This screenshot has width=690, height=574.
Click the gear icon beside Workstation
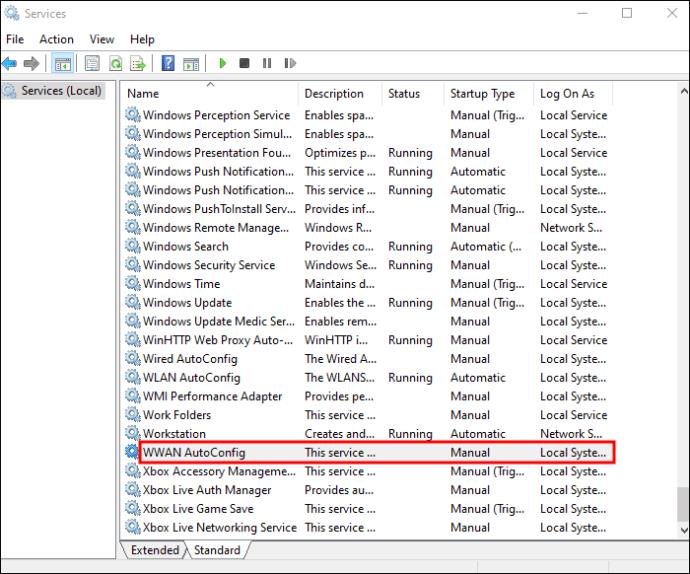tap(132, 433)
